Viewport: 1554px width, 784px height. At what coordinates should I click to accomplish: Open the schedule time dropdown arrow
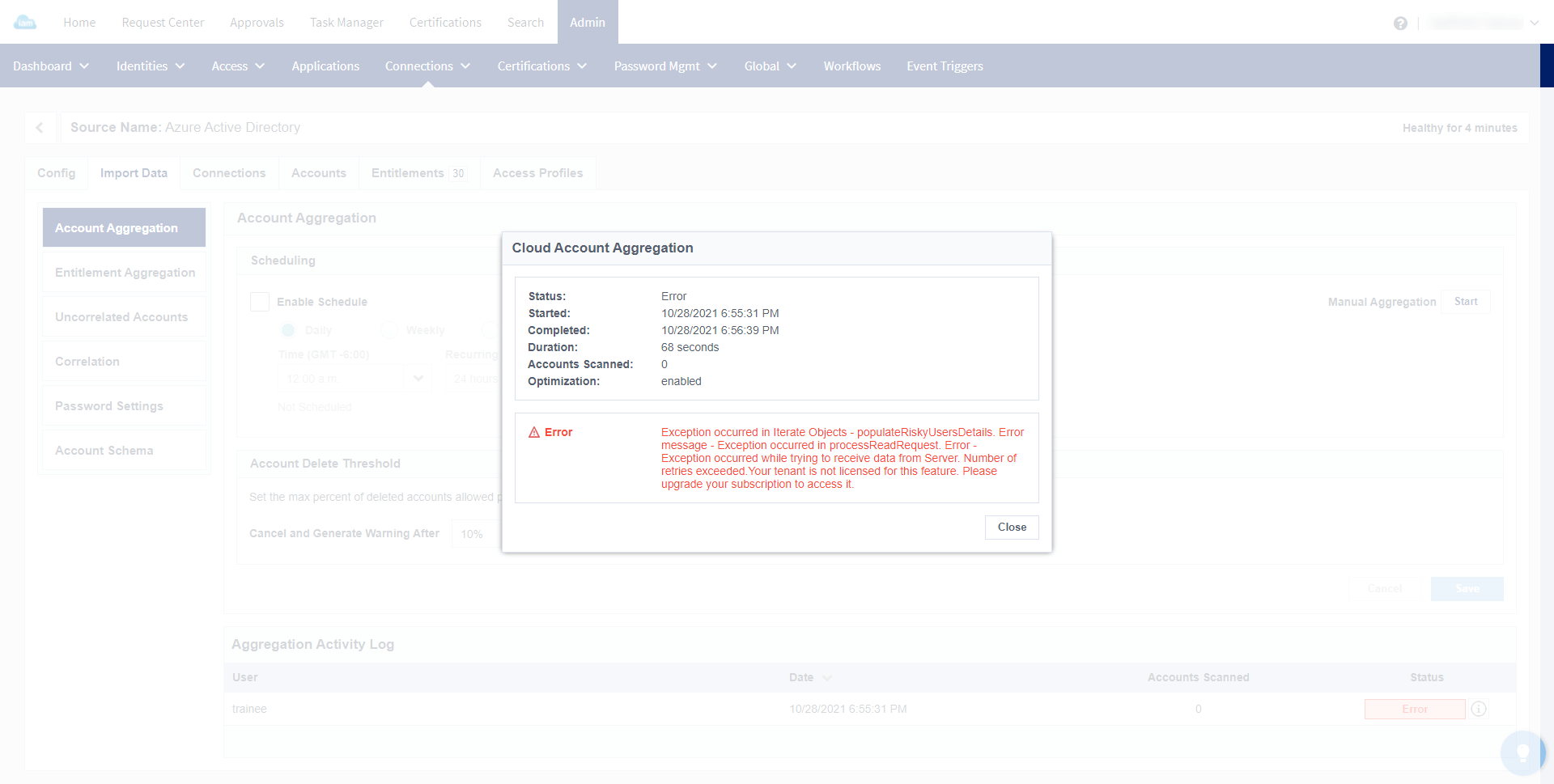tap(418, 378)
